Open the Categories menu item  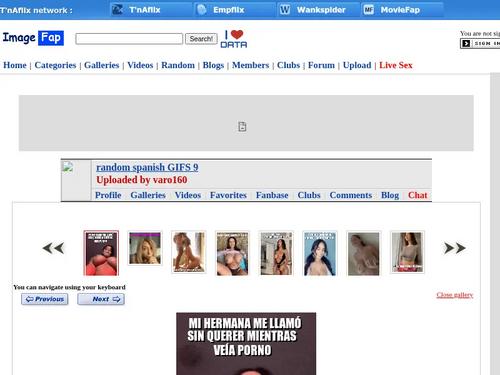click(55, 65)
